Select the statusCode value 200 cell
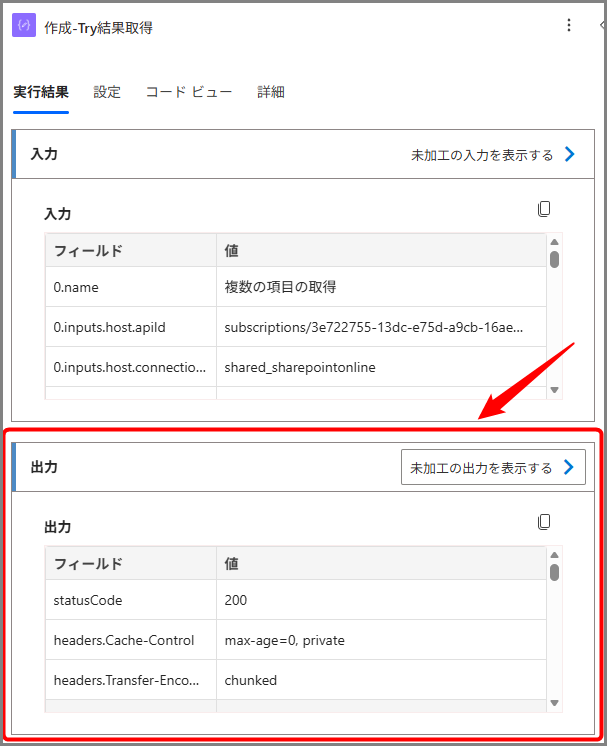Viewport: 607px width, 746px height. click(x=236, y=600)
